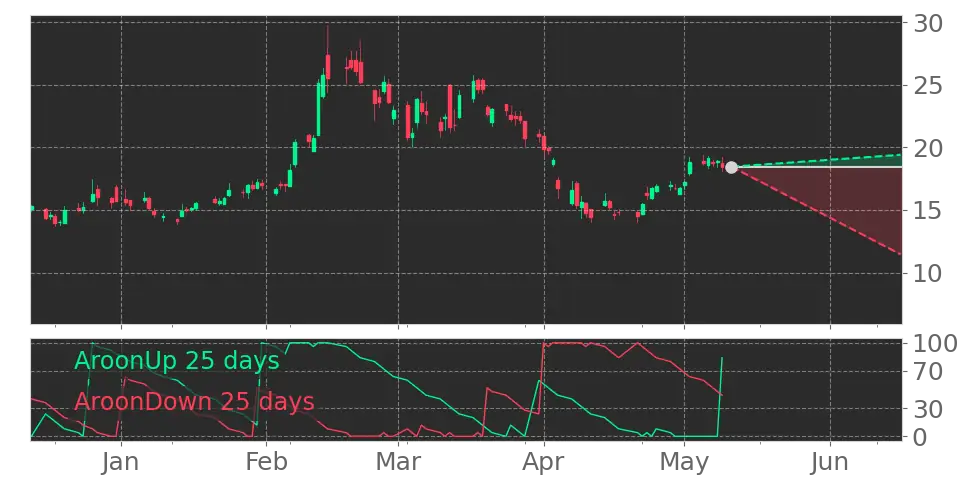Viewport: 972px width, 486px height.
Task: Click the 30 Aroon axis value
Action: point(928,409)
